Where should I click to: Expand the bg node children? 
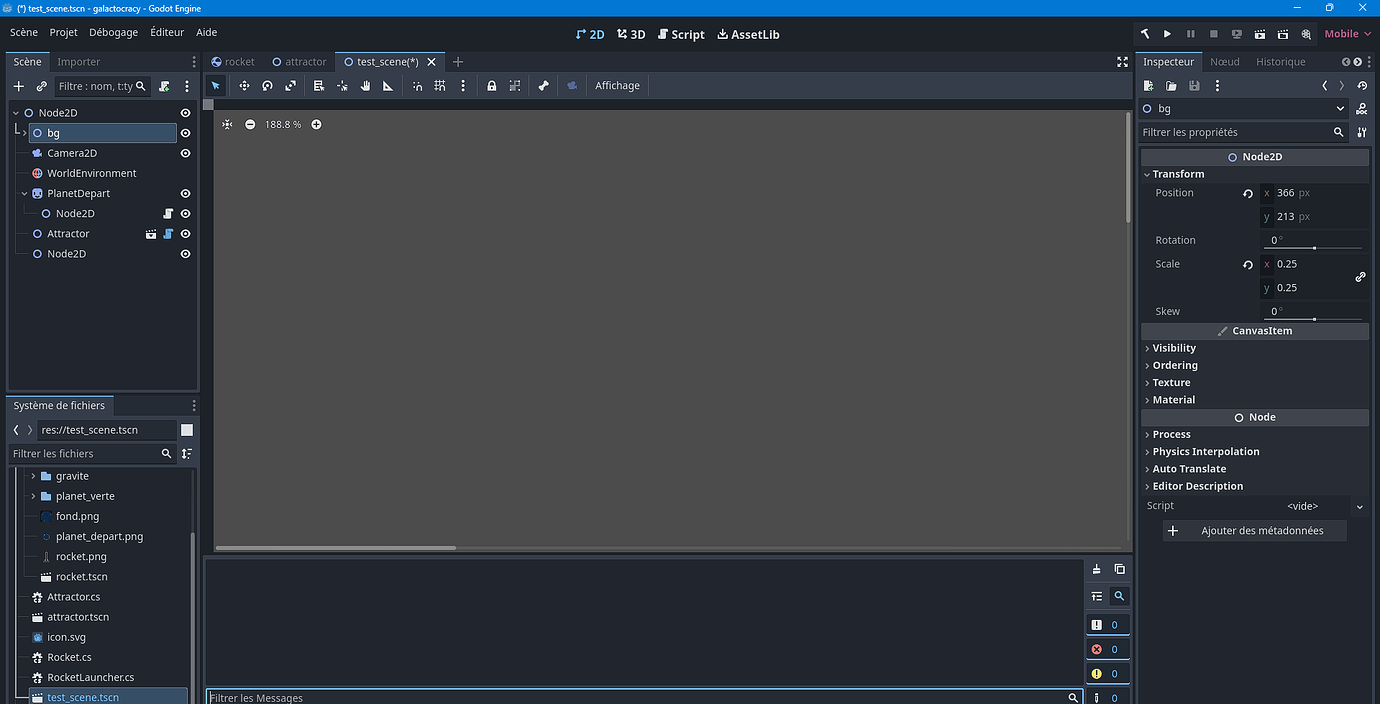click(x=24, y=133)
